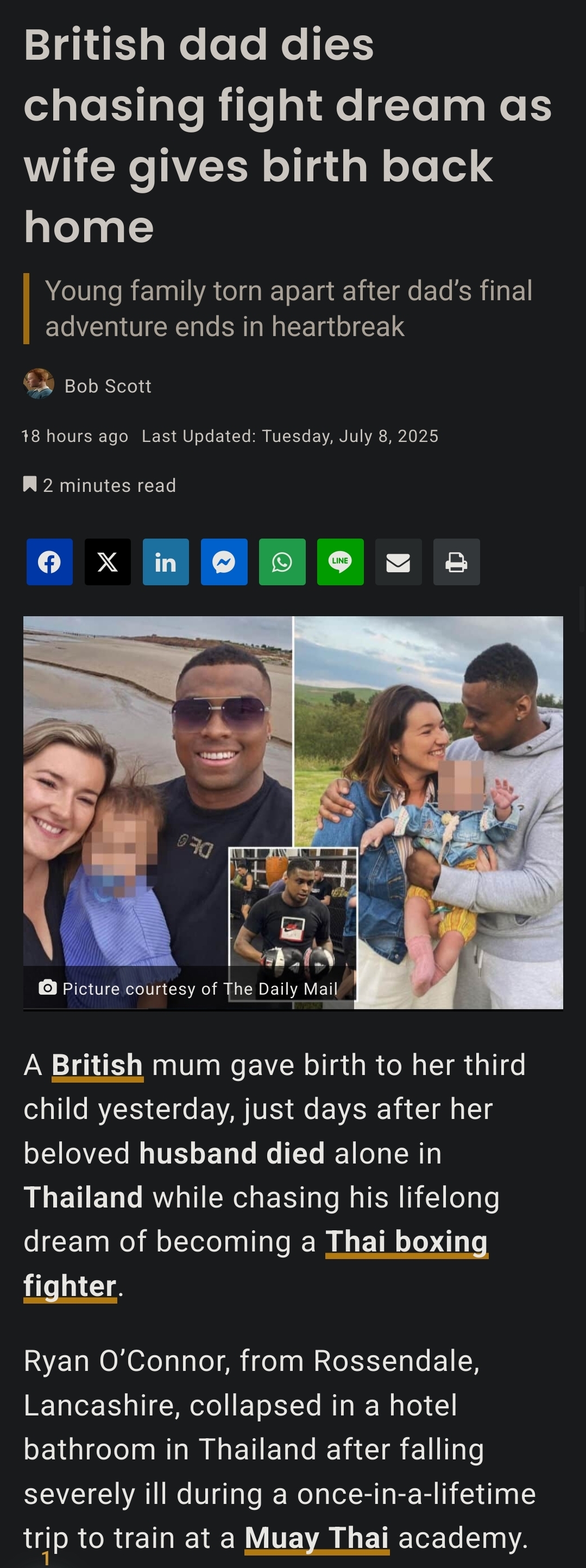Click the bookmark reading-time icon

30,484
